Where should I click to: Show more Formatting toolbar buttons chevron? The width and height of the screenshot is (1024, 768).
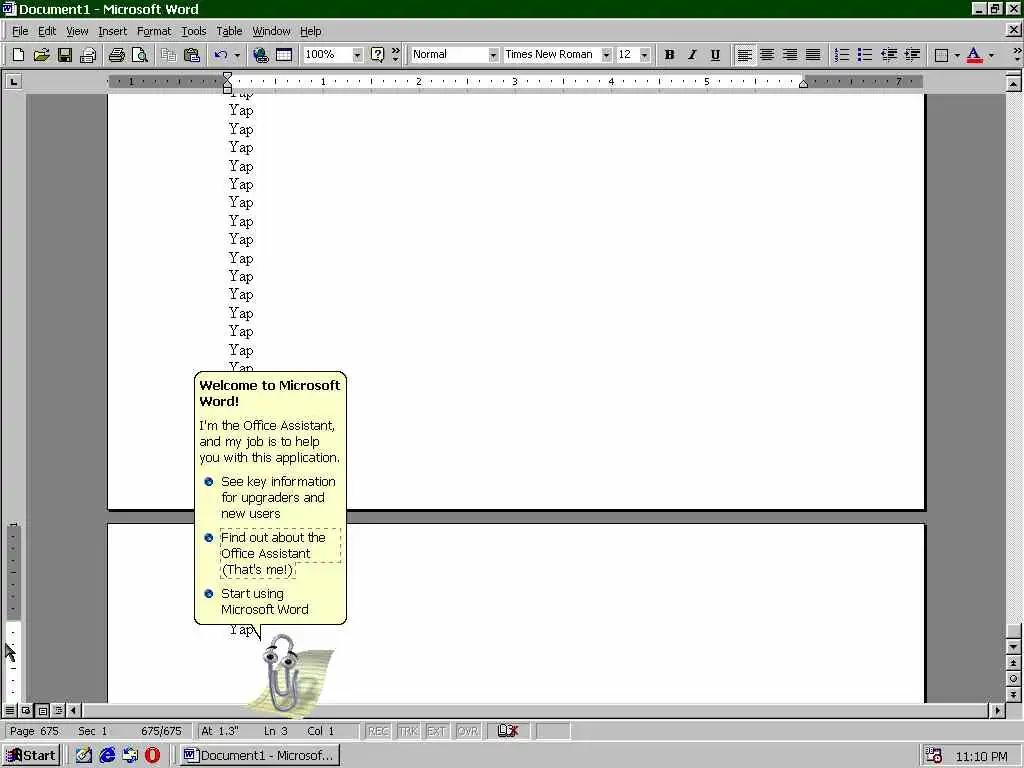coord(1017,55)
